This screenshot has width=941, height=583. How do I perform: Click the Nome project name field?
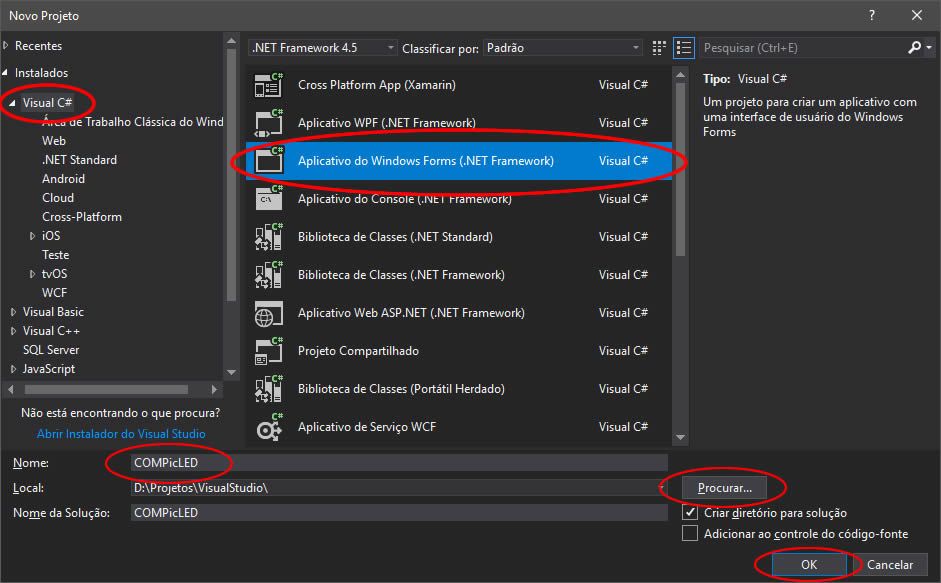click(x=399, y=463)
